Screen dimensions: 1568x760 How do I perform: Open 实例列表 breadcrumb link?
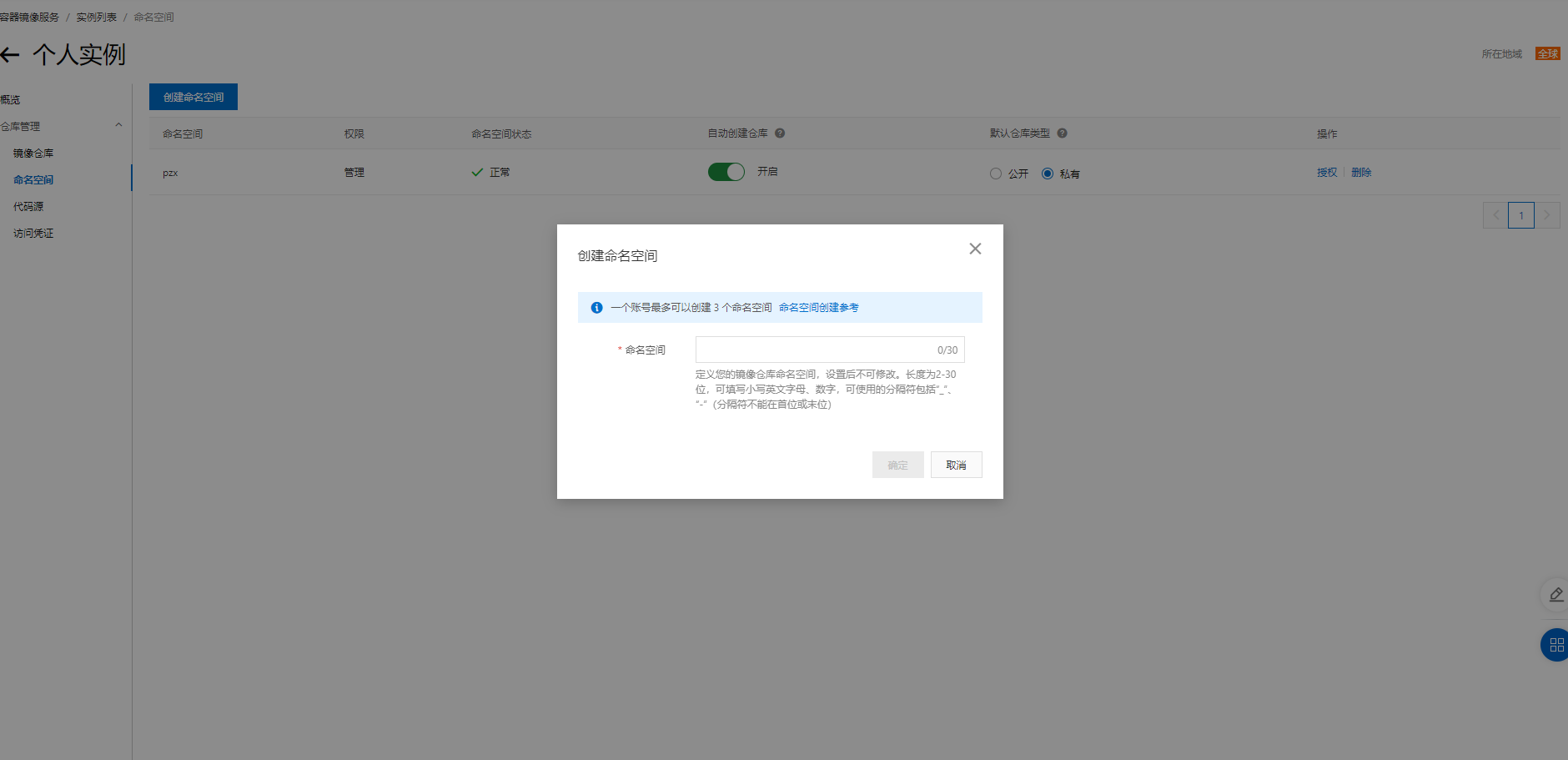point(97,18)
